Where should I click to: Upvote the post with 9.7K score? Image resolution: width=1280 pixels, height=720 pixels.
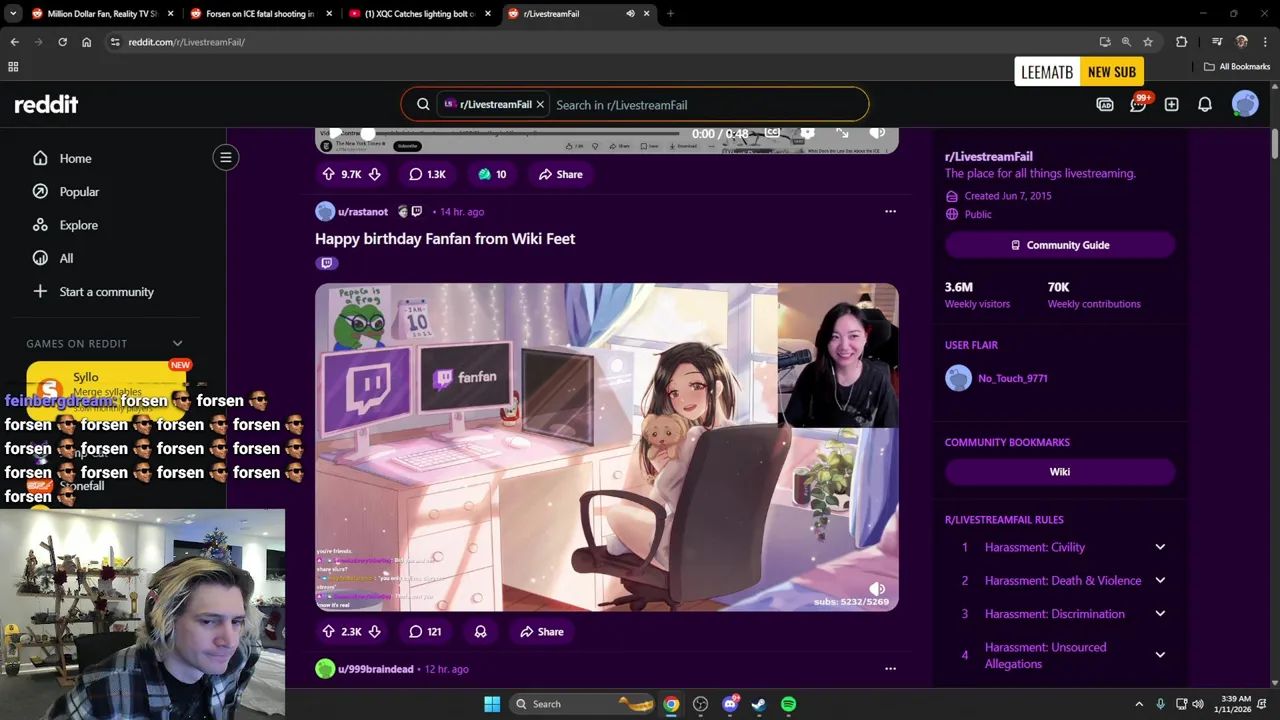point(328,174)
